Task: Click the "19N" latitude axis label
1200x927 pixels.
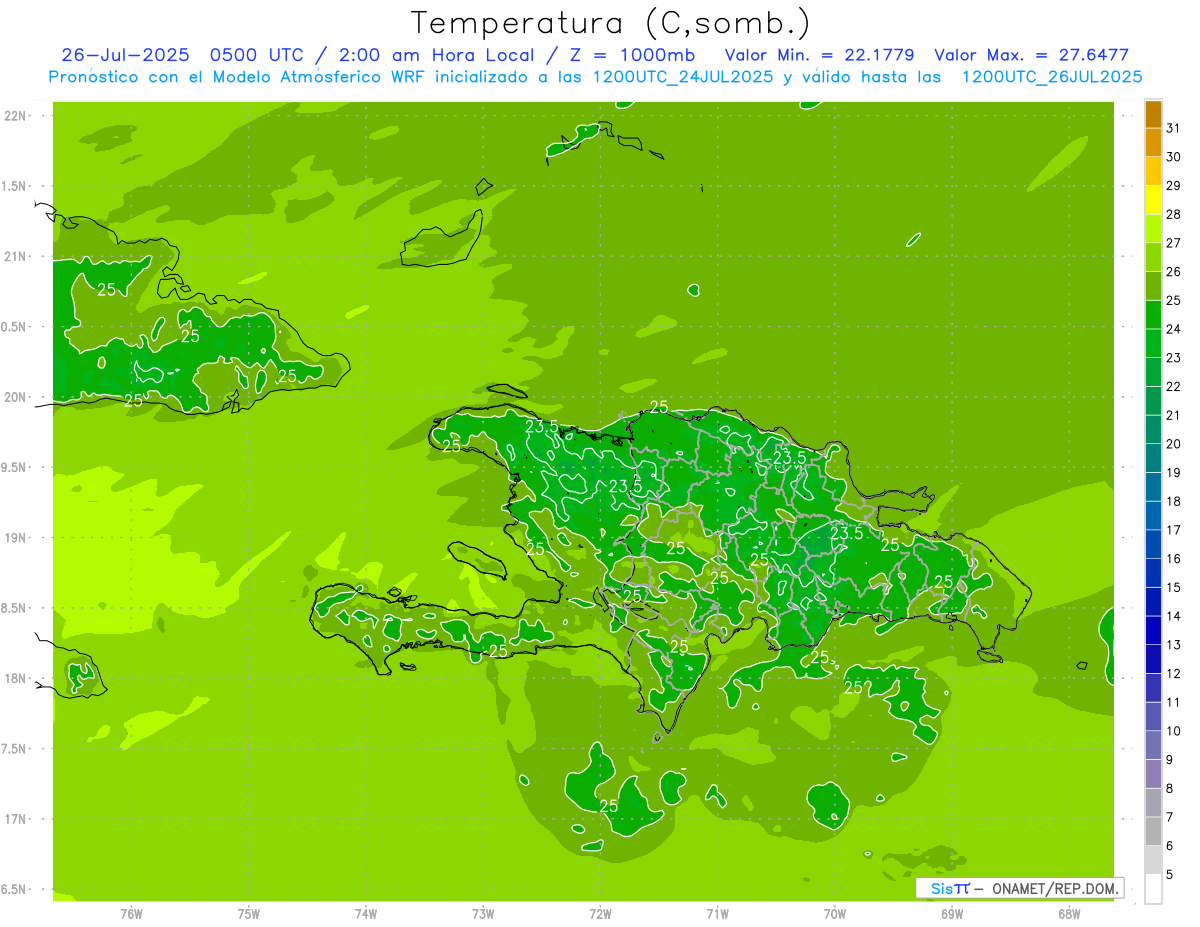Action: (x=15, y=538)
